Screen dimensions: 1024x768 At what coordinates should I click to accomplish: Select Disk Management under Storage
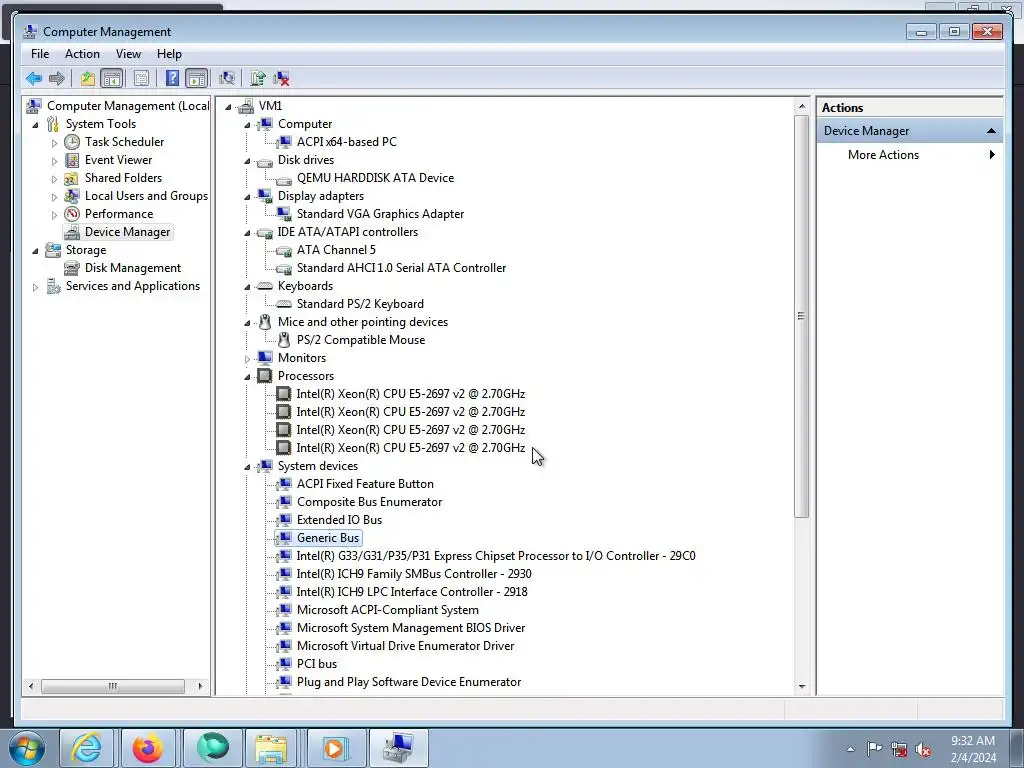point(133,268)
